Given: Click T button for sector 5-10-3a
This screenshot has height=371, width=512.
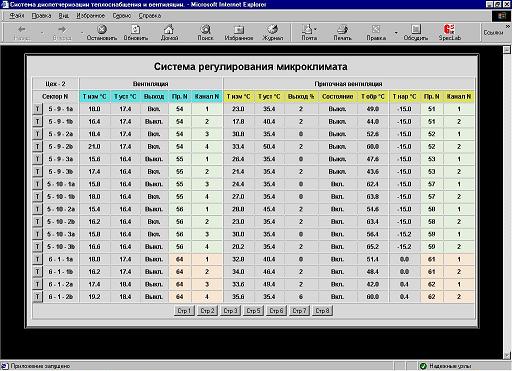Looking at the screenshot, I should [x=38, y=234].
